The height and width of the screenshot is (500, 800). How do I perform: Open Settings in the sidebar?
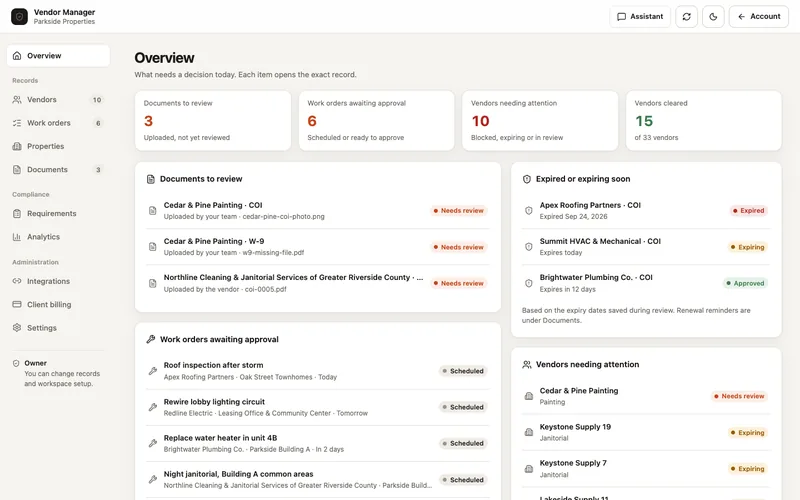click(58, 328)
